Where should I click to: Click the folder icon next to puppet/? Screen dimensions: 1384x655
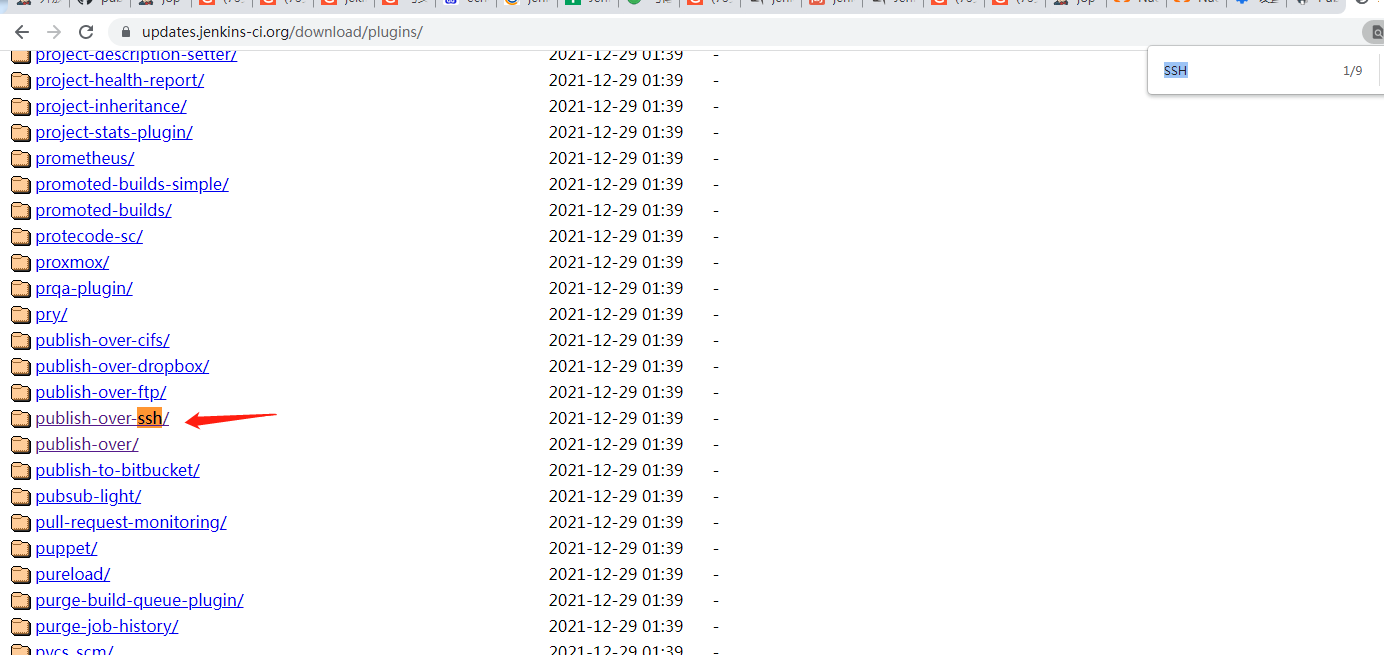(x=21, y=548)
